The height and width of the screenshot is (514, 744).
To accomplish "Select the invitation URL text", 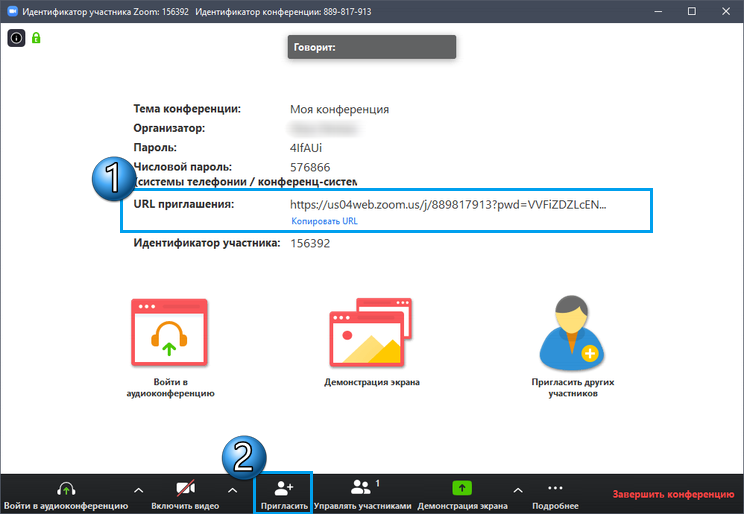I will click(x=448, y=205).
